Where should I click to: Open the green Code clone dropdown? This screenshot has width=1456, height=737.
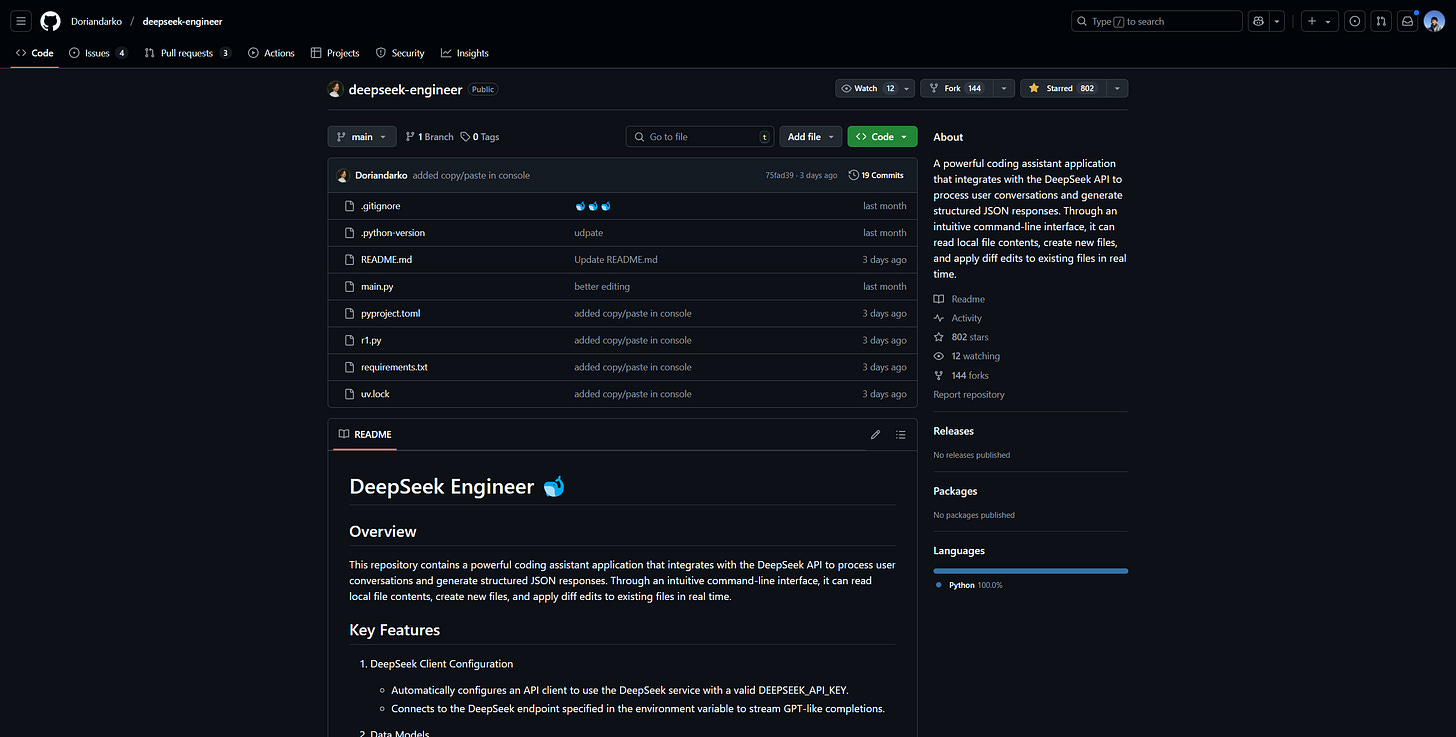pyautogui.click(x=882, y=137)
